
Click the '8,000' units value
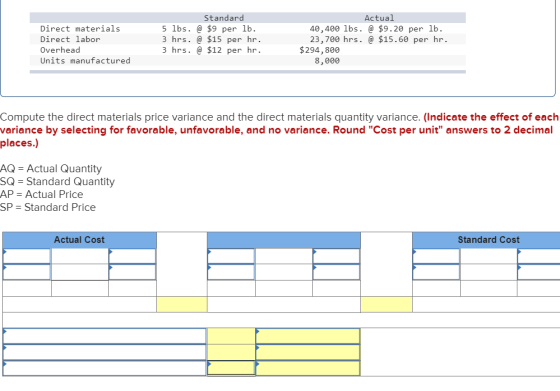327,61
